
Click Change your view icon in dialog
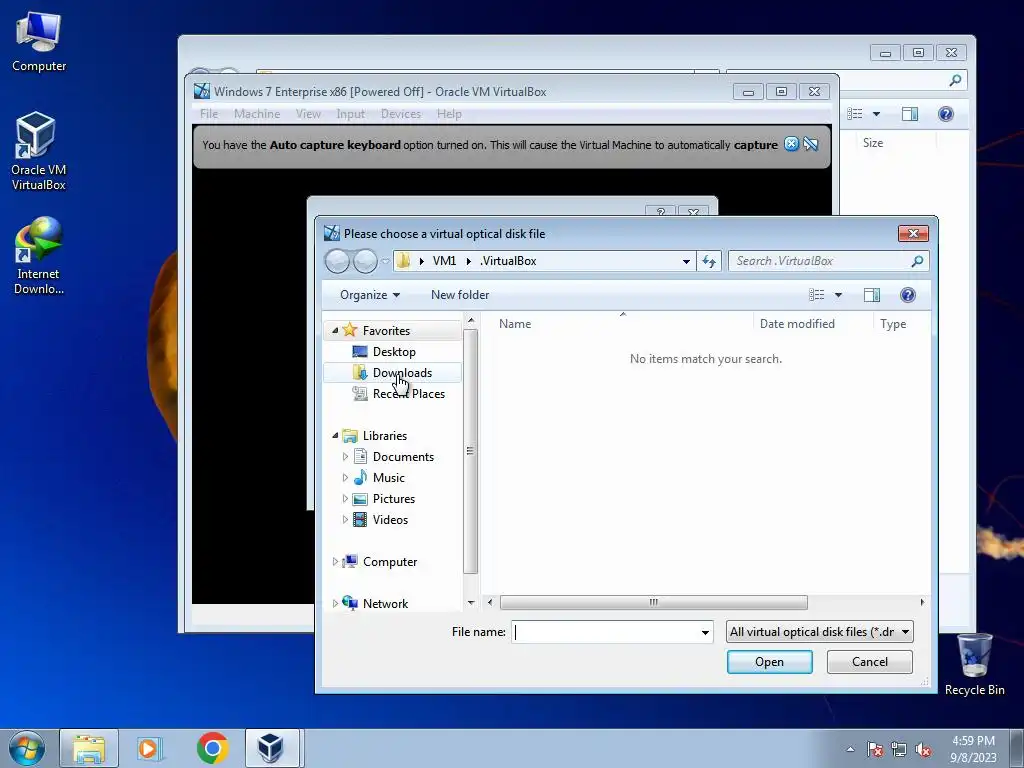click(x=816, y=295)
